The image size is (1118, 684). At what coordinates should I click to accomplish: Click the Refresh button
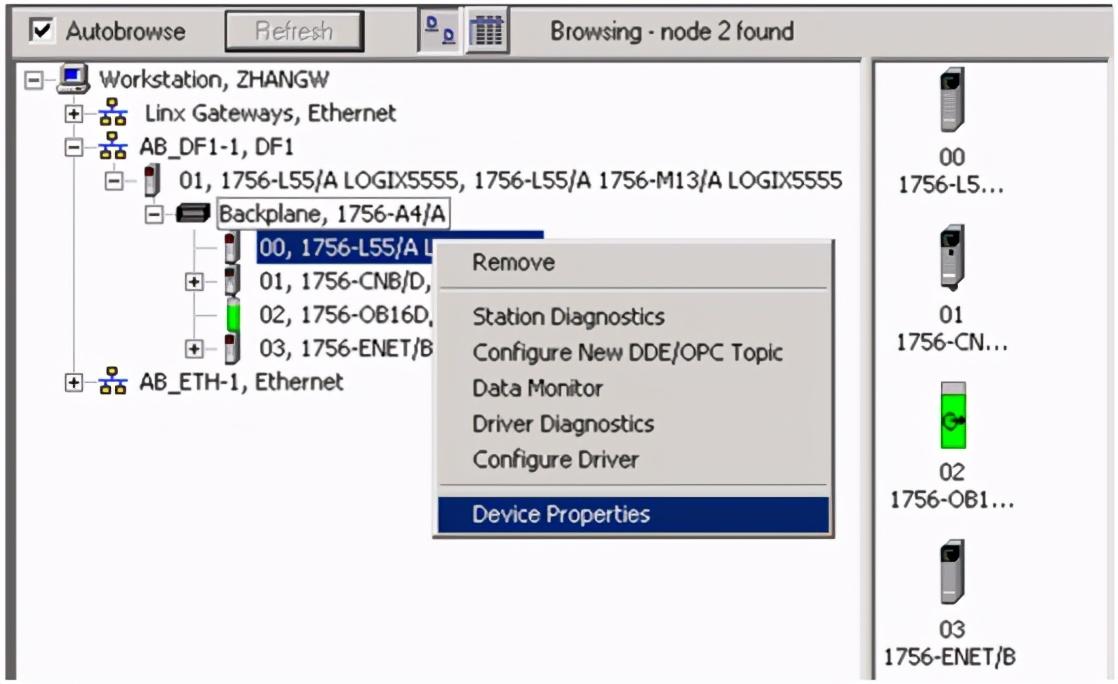(x=294, y=31)
